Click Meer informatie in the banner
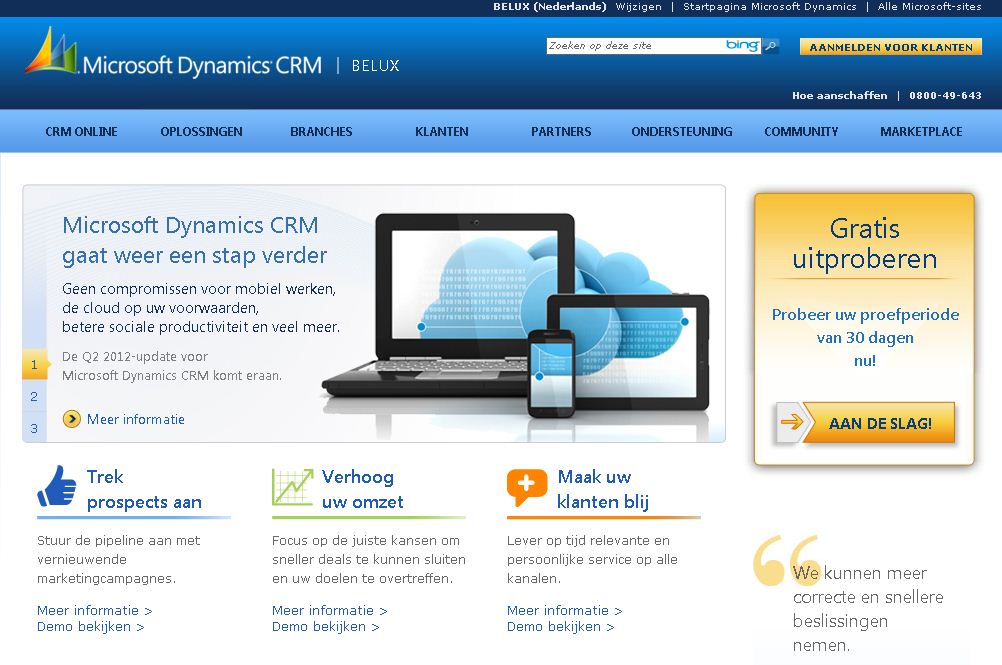This screenshot has height=665, width=1002. tap(135, 419)
